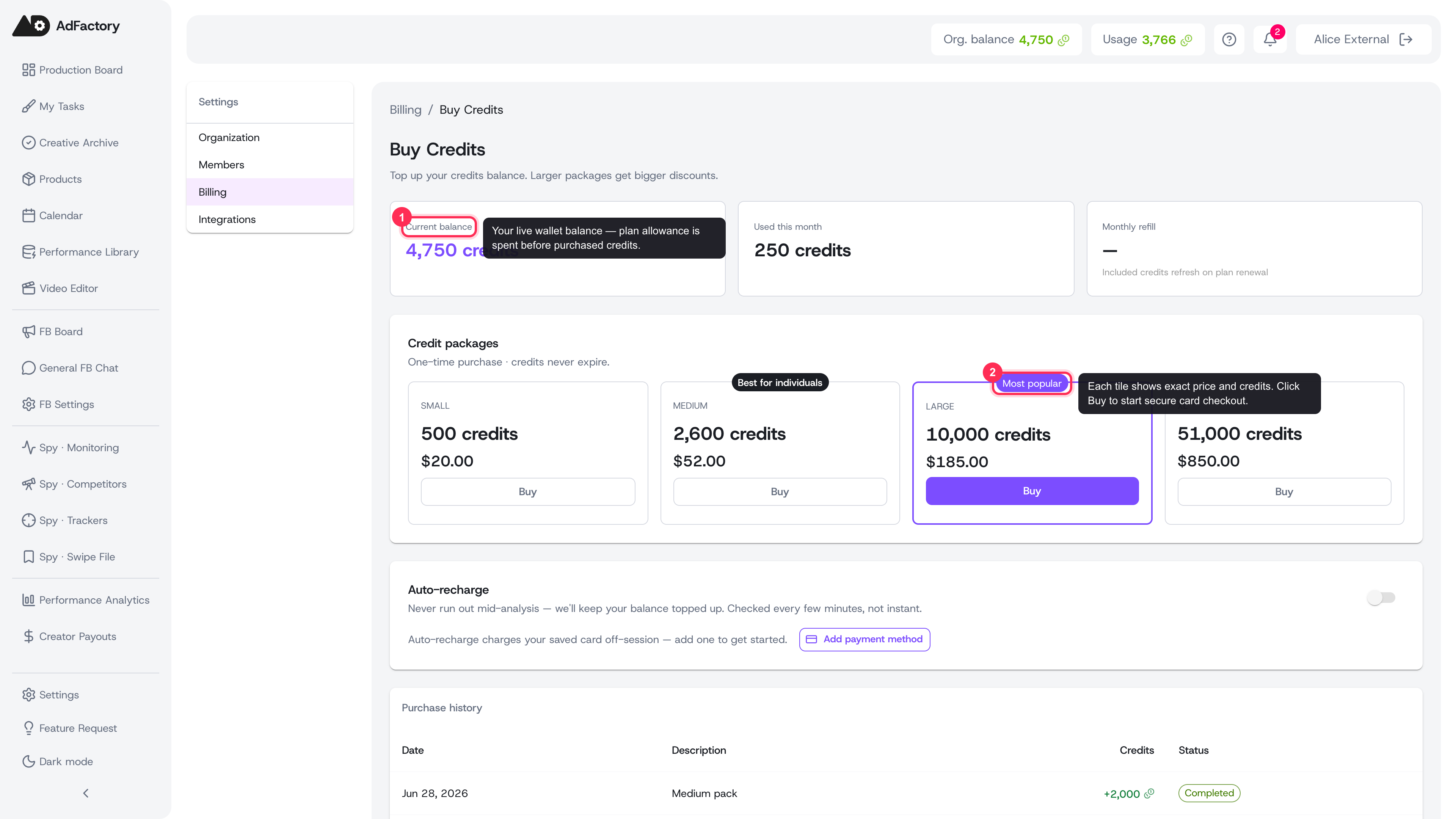The height and width of the screenshot is (819, 1456).
Task: Open Creator Payouts dollar icon
Action: click(x=28, y=637)
